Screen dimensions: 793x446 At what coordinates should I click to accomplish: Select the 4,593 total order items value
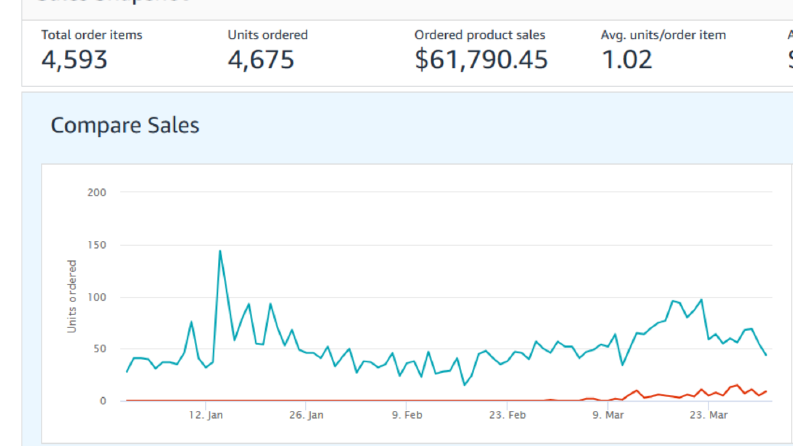click(x=74, y=60)
